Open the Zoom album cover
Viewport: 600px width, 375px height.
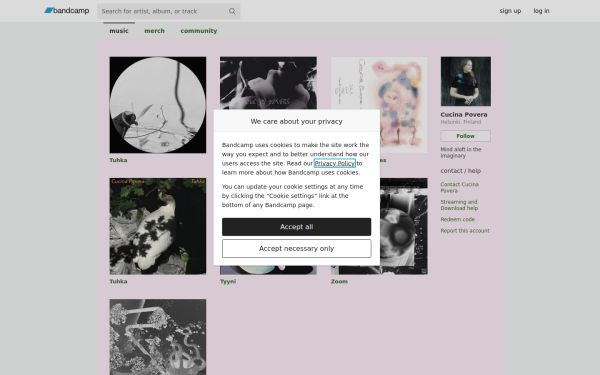click(x=404, y=226)
